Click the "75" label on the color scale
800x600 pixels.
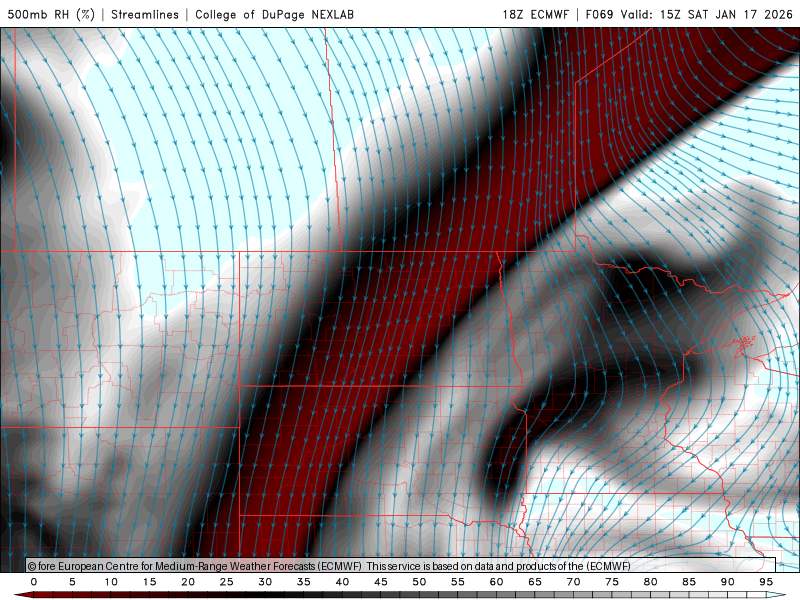point(612,582)
